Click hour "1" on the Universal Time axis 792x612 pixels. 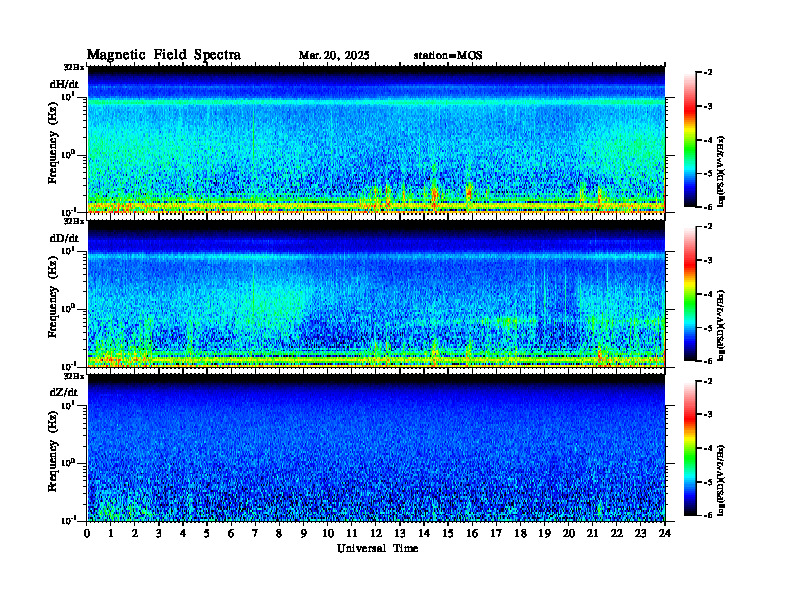[111, 534]
